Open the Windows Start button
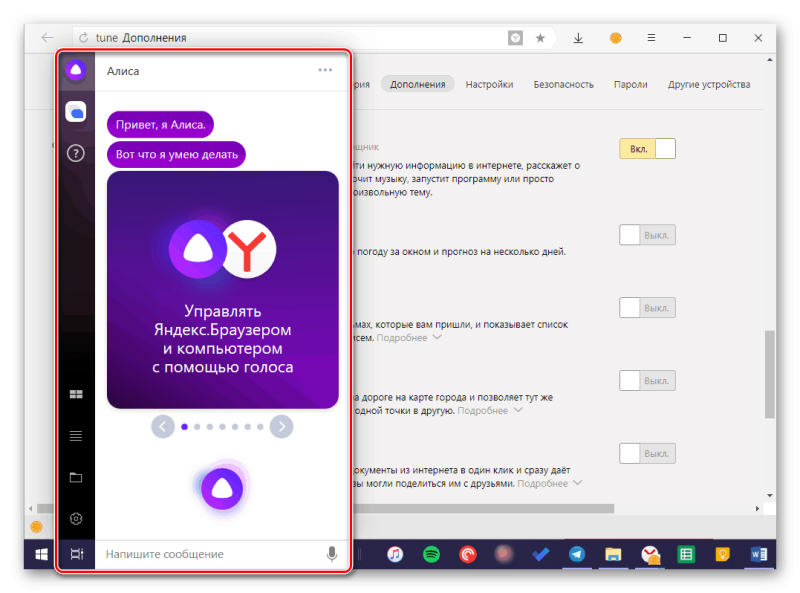The image size is (800, 593). point(41,554)
